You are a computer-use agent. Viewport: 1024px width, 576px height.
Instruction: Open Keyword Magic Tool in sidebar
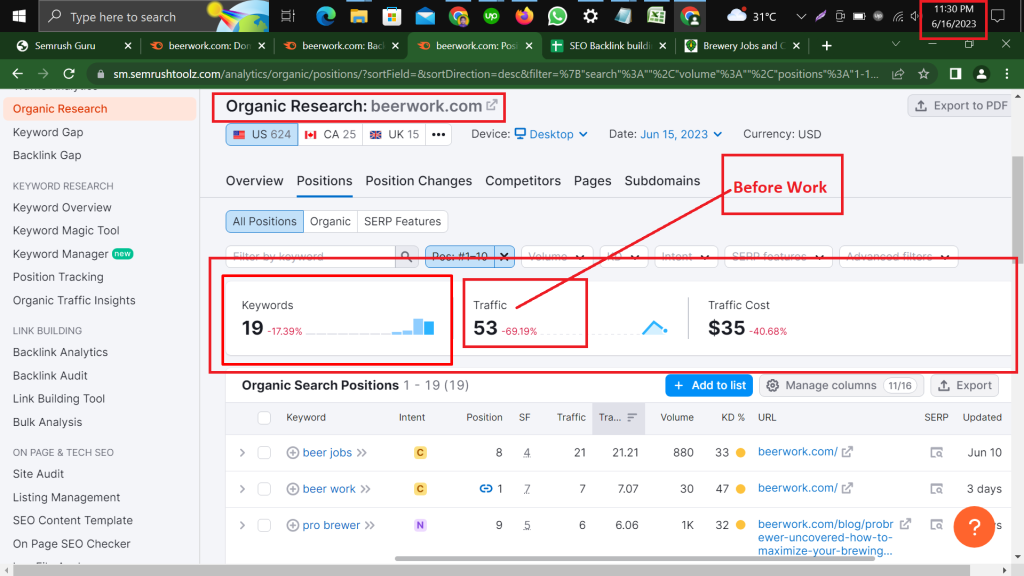(66, 231)
